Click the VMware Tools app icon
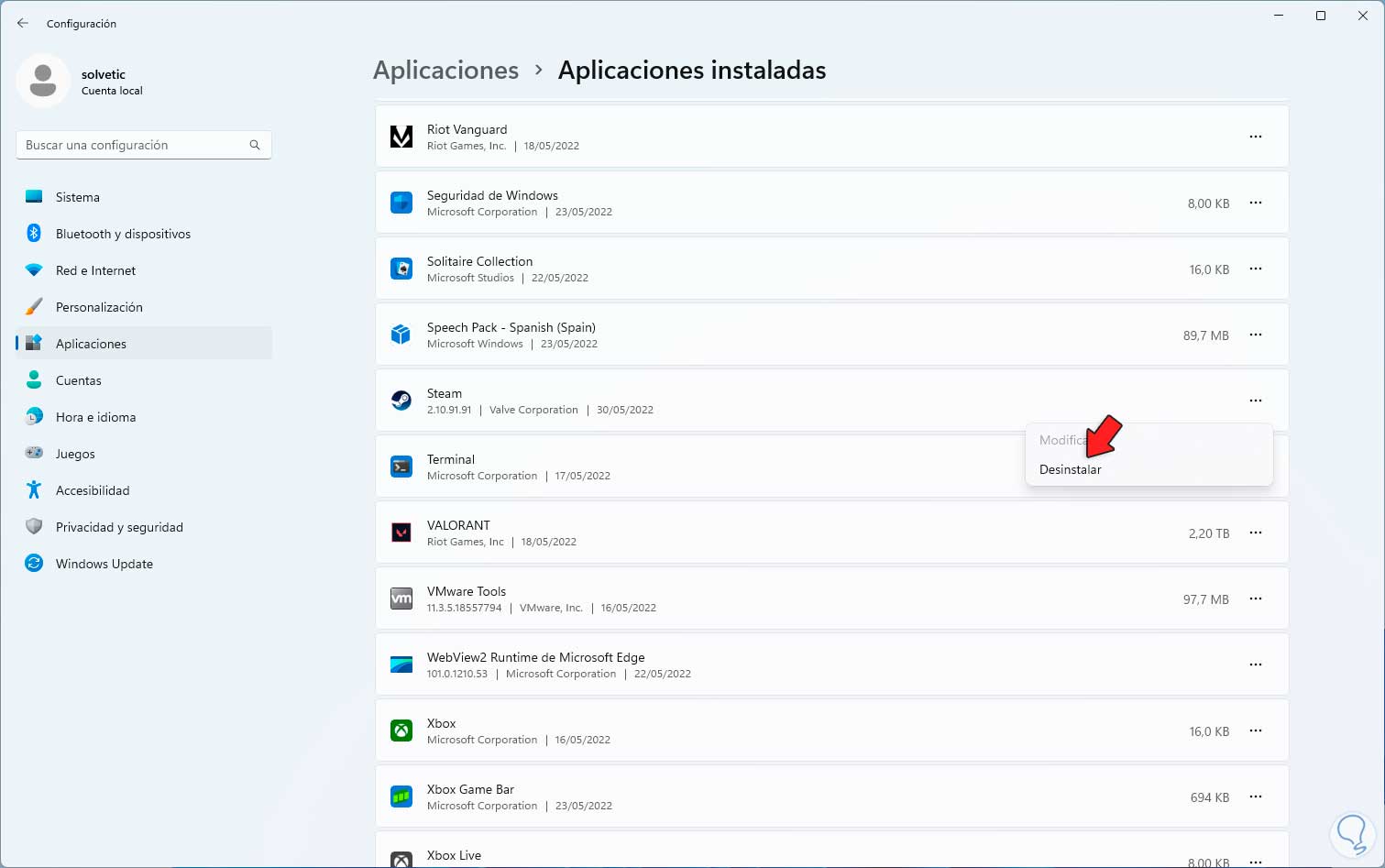Screen dimensions: 1385x868 tap(401, 599)
